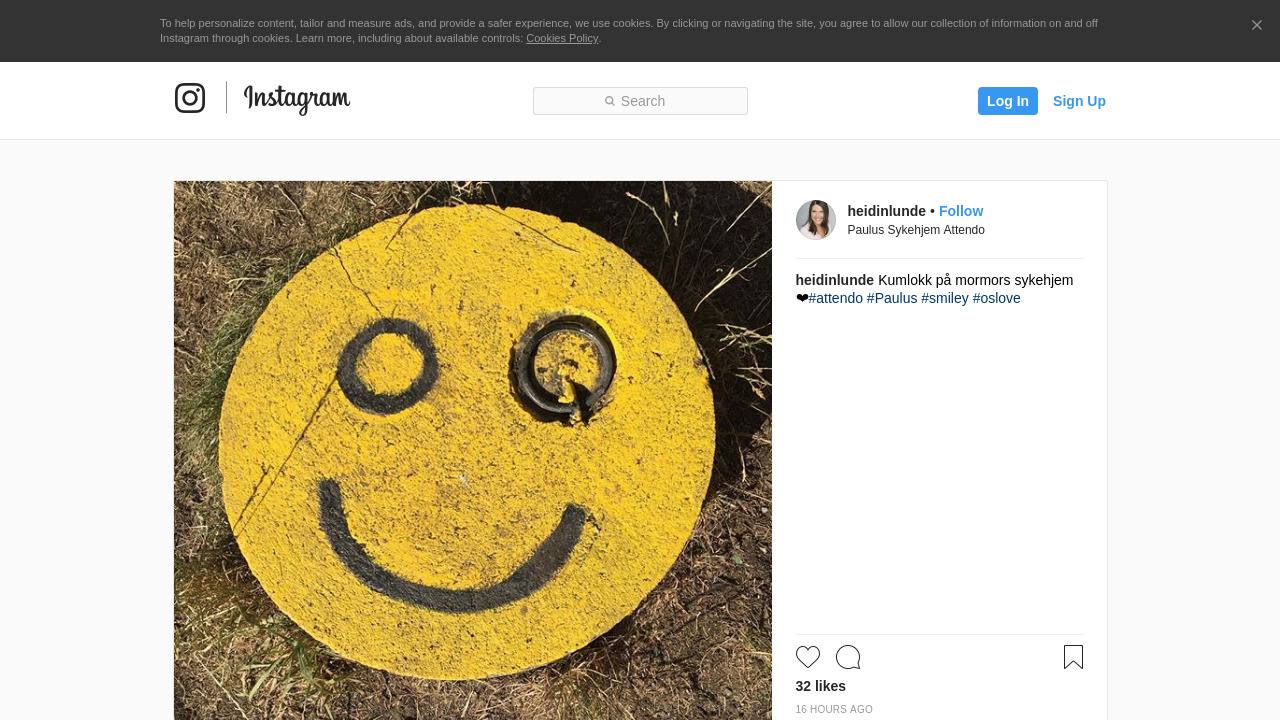
Task: Click the Instagram camera glyph logo
Action: [x=190, y=98]
